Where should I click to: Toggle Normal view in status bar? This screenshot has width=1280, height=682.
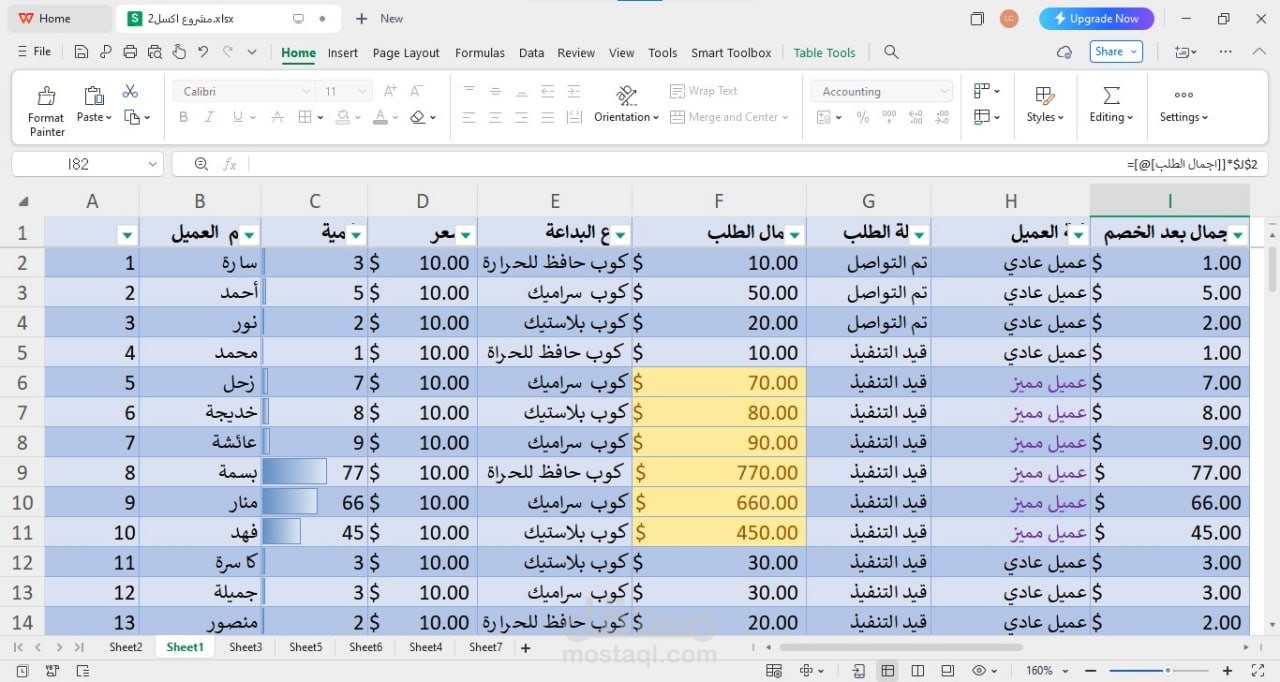coord(887,670)
